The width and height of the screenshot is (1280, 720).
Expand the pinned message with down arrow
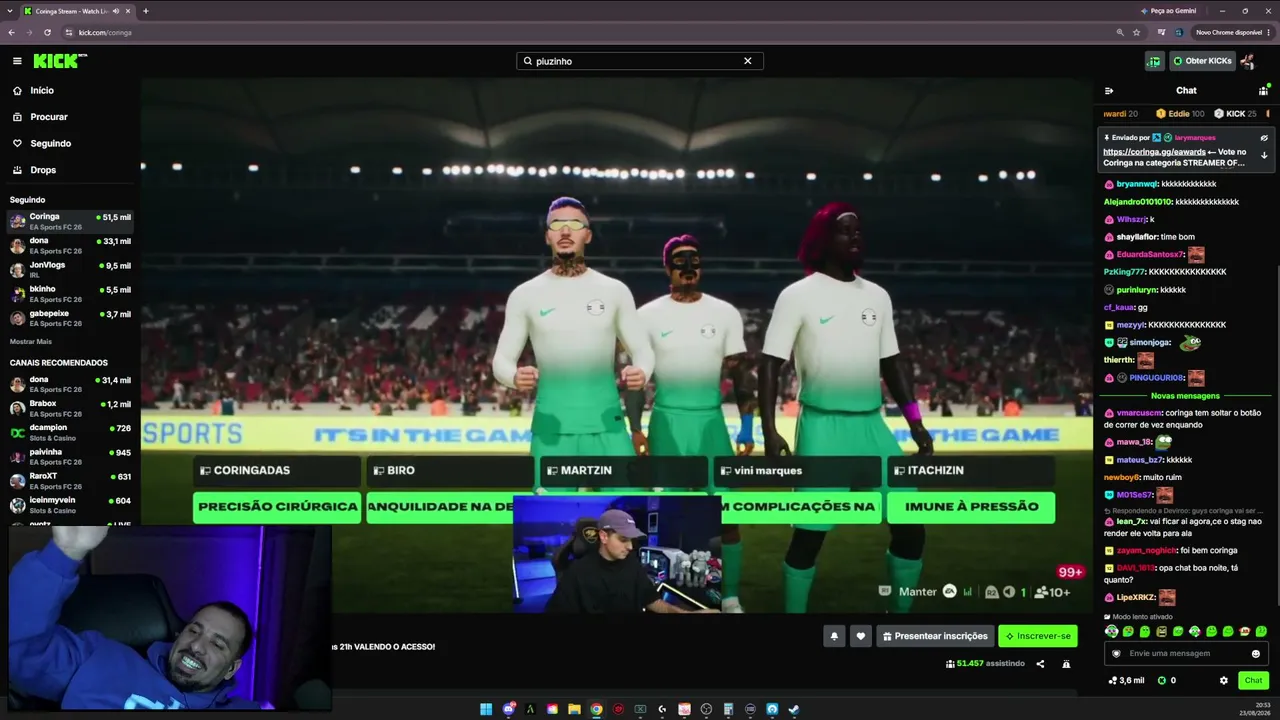(1264, 155)
